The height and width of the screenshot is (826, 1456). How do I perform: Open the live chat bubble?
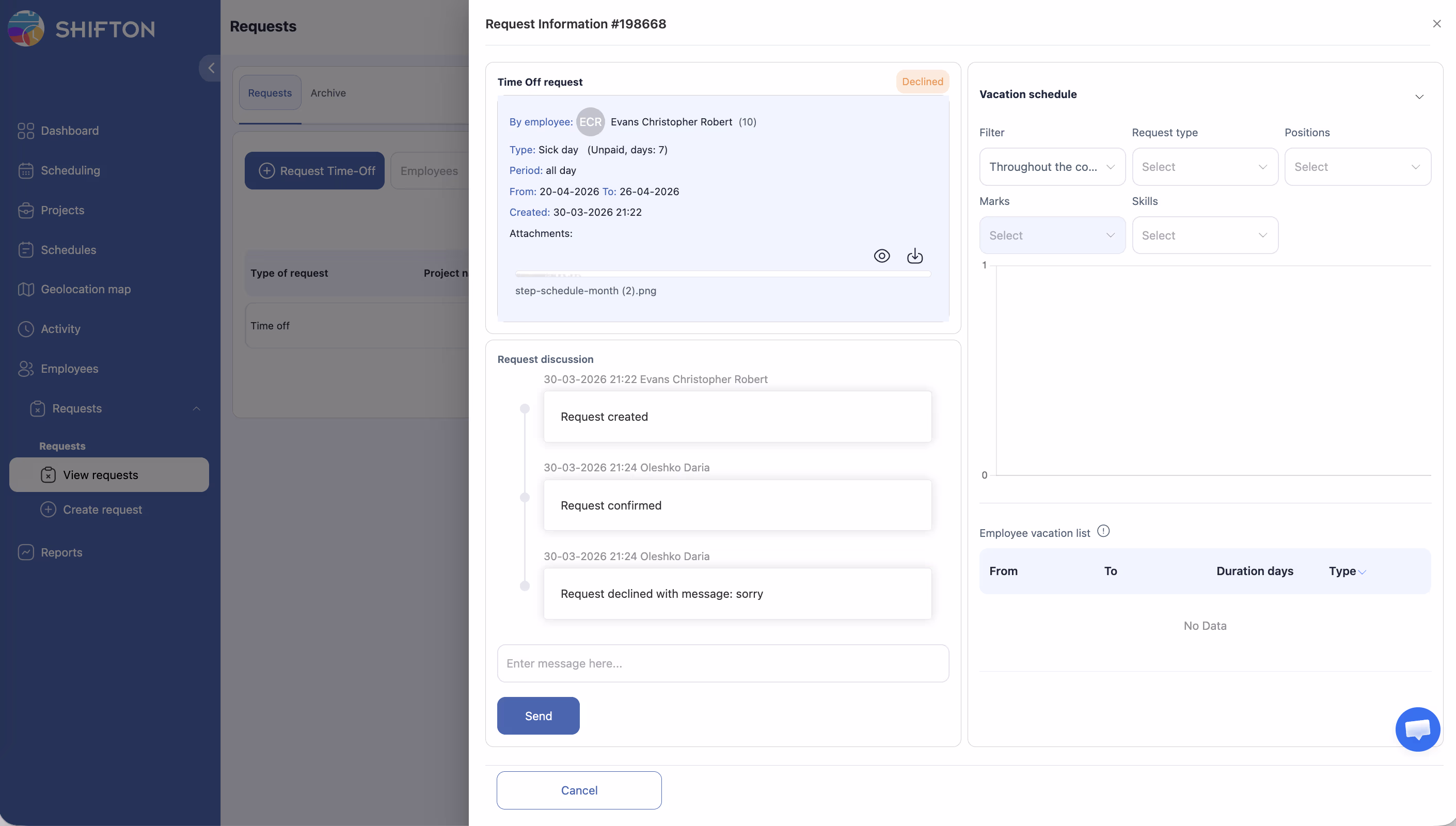click(x=1417, y=729)
